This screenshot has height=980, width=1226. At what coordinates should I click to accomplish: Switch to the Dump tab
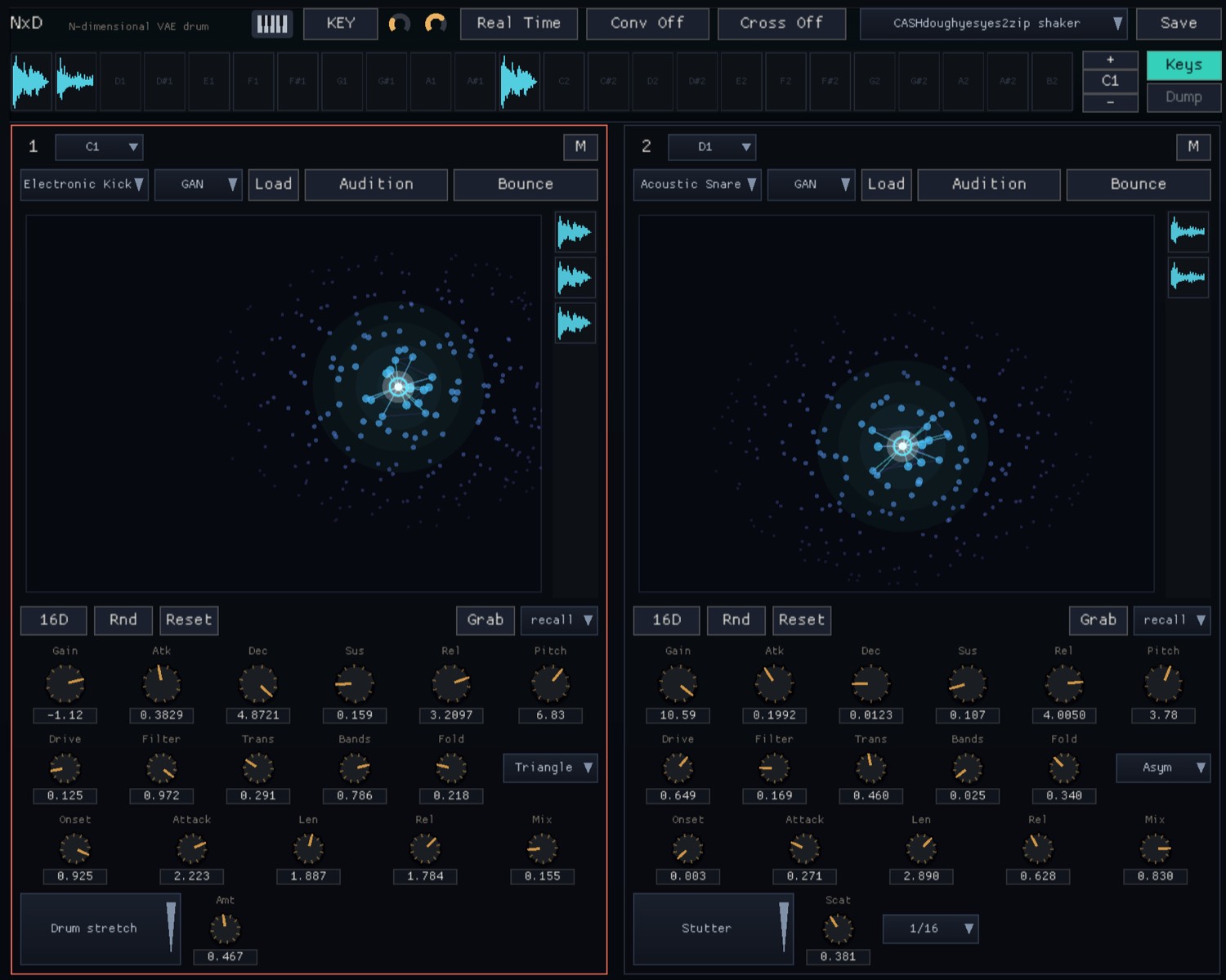click(x=1183, y=97)
